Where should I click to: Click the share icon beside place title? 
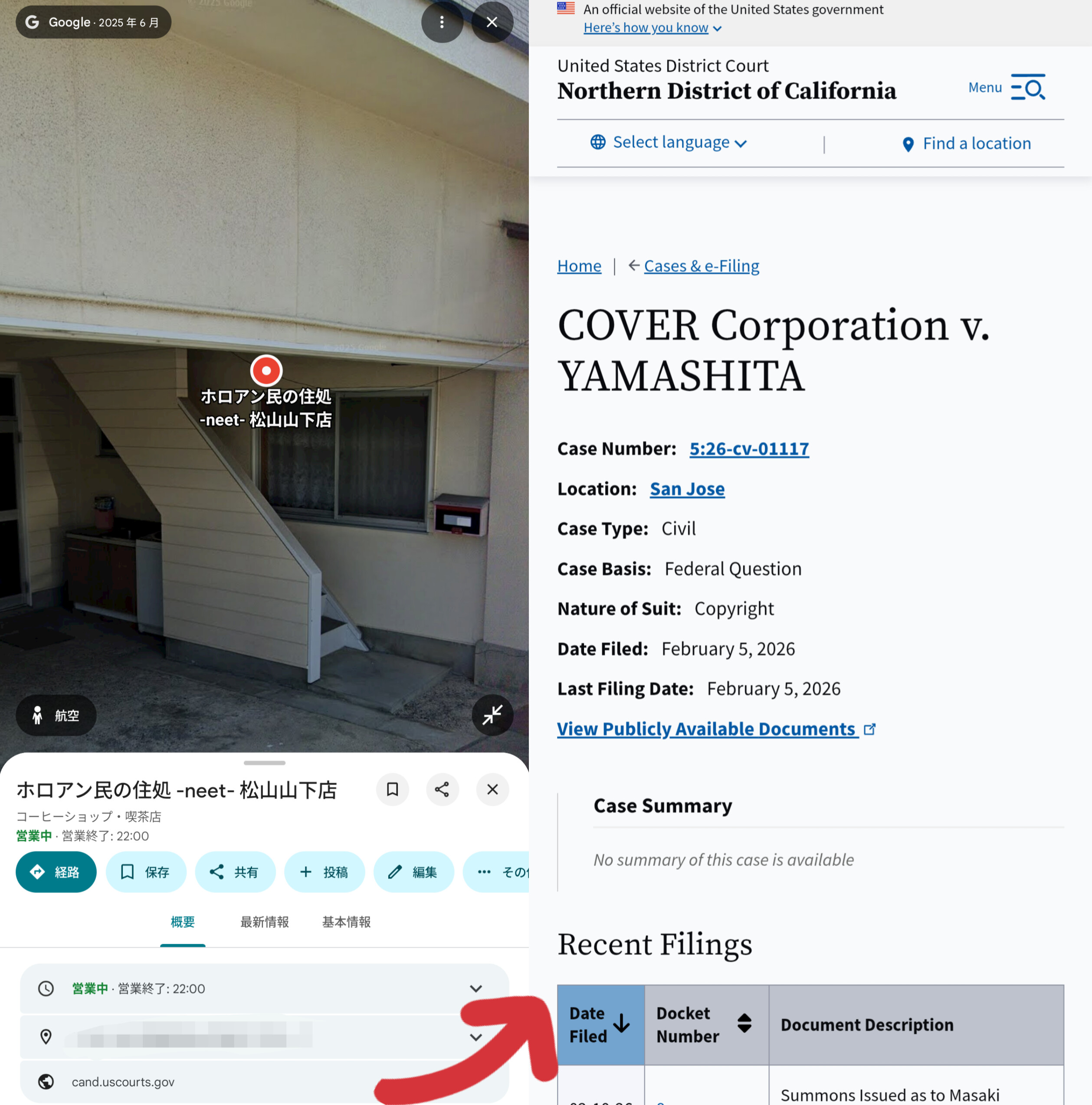pos(442,789)
